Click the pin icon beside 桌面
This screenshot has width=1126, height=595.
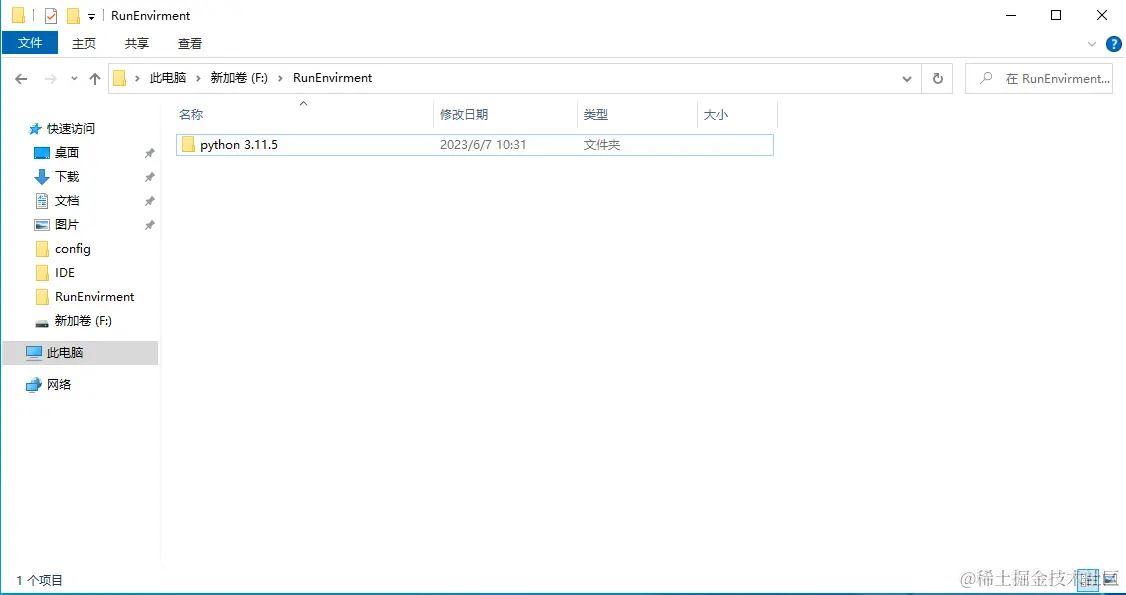coord(149,153)
